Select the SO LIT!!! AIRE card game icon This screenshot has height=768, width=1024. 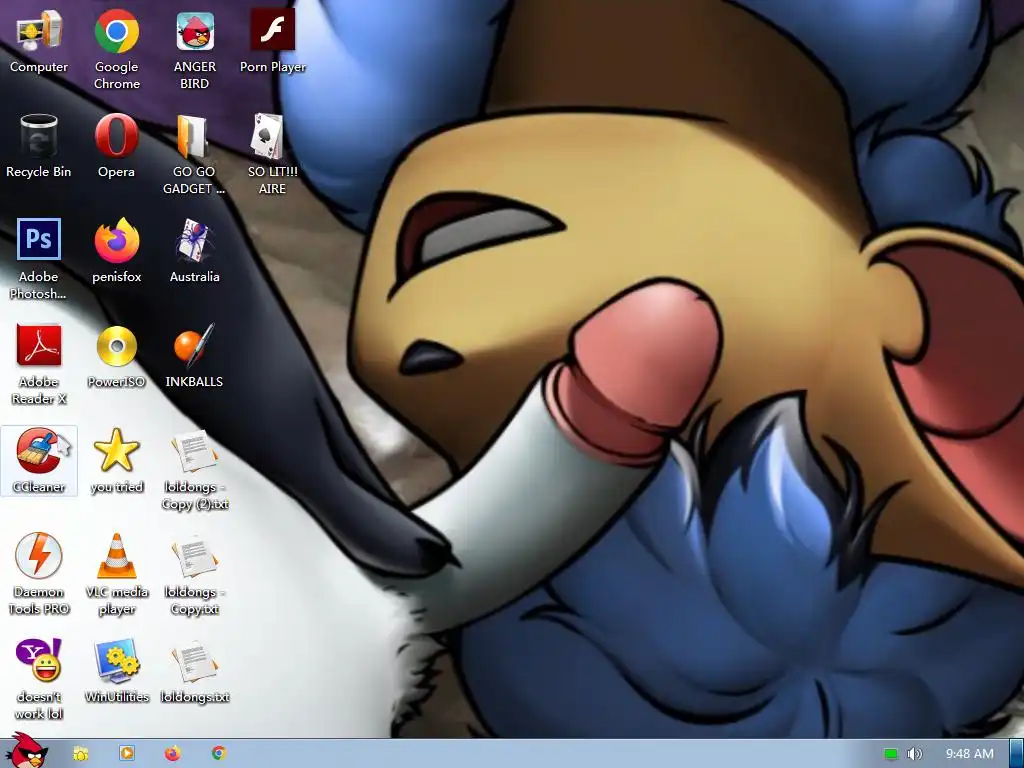click(272, 155)
